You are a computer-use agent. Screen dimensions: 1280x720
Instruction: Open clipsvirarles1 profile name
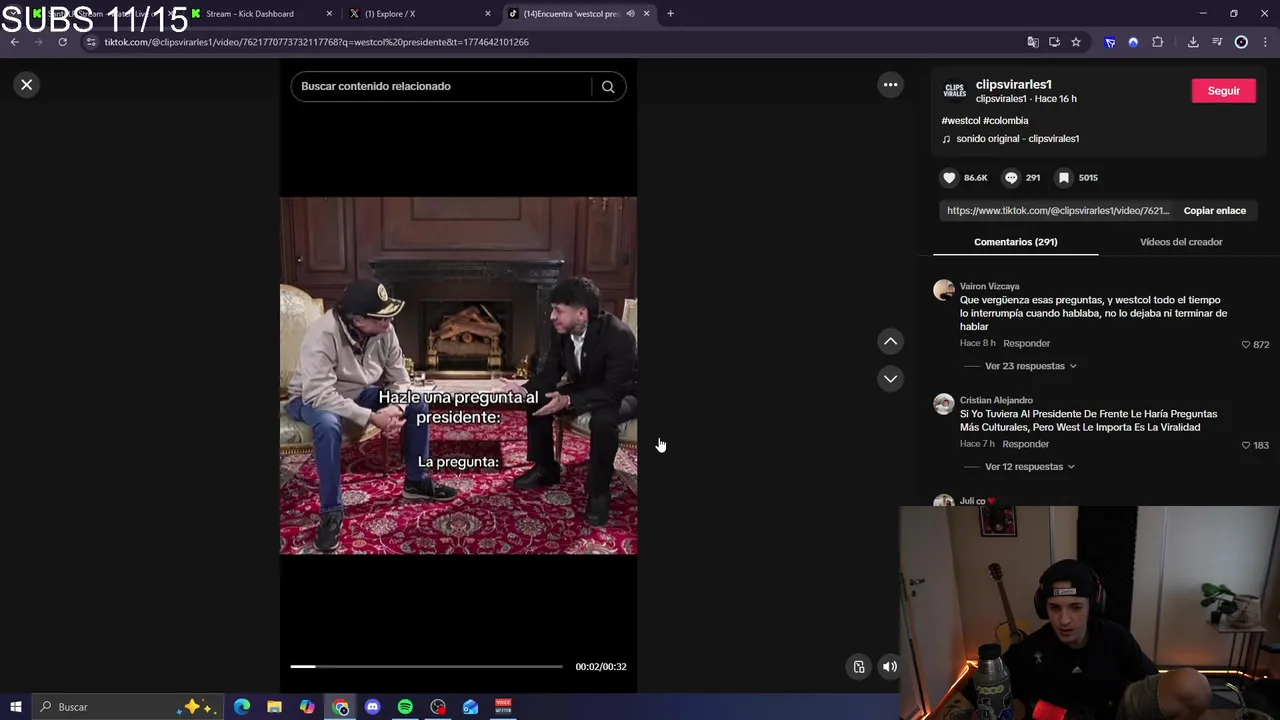tap(1013, 85)
